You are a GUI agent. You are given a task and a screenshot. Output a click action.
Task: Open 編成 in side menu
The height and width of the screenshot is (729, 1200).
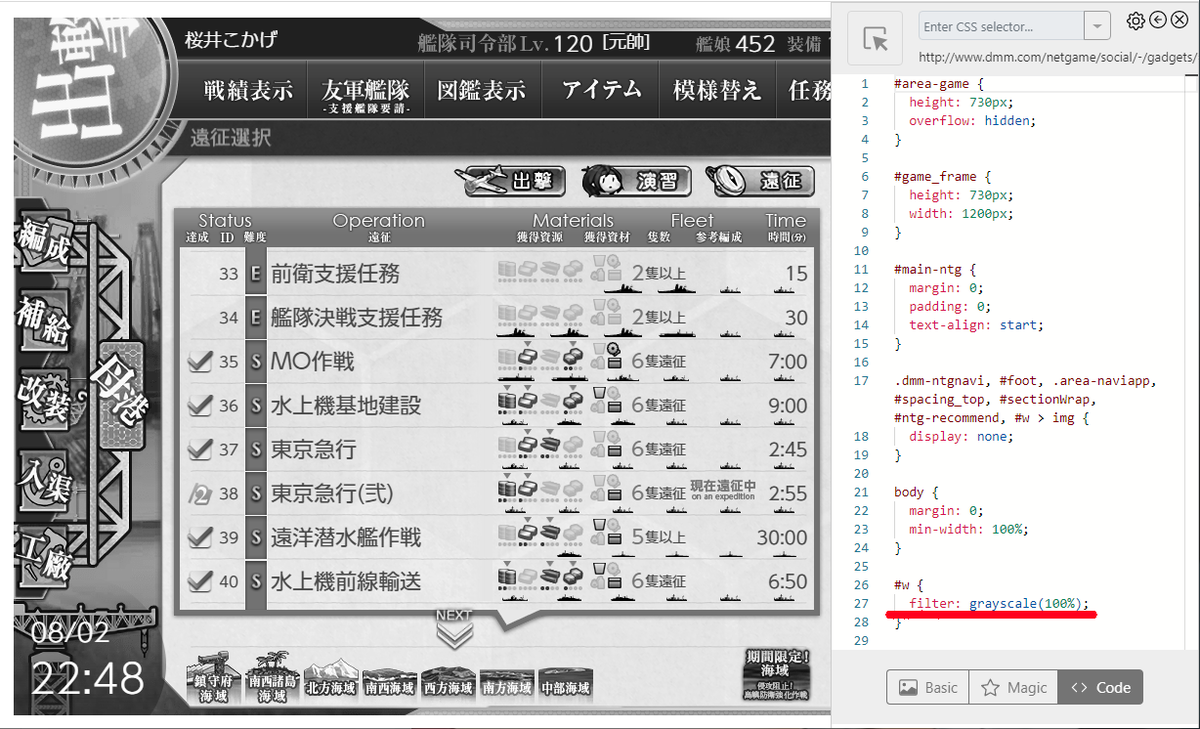(x=44, y=243)
